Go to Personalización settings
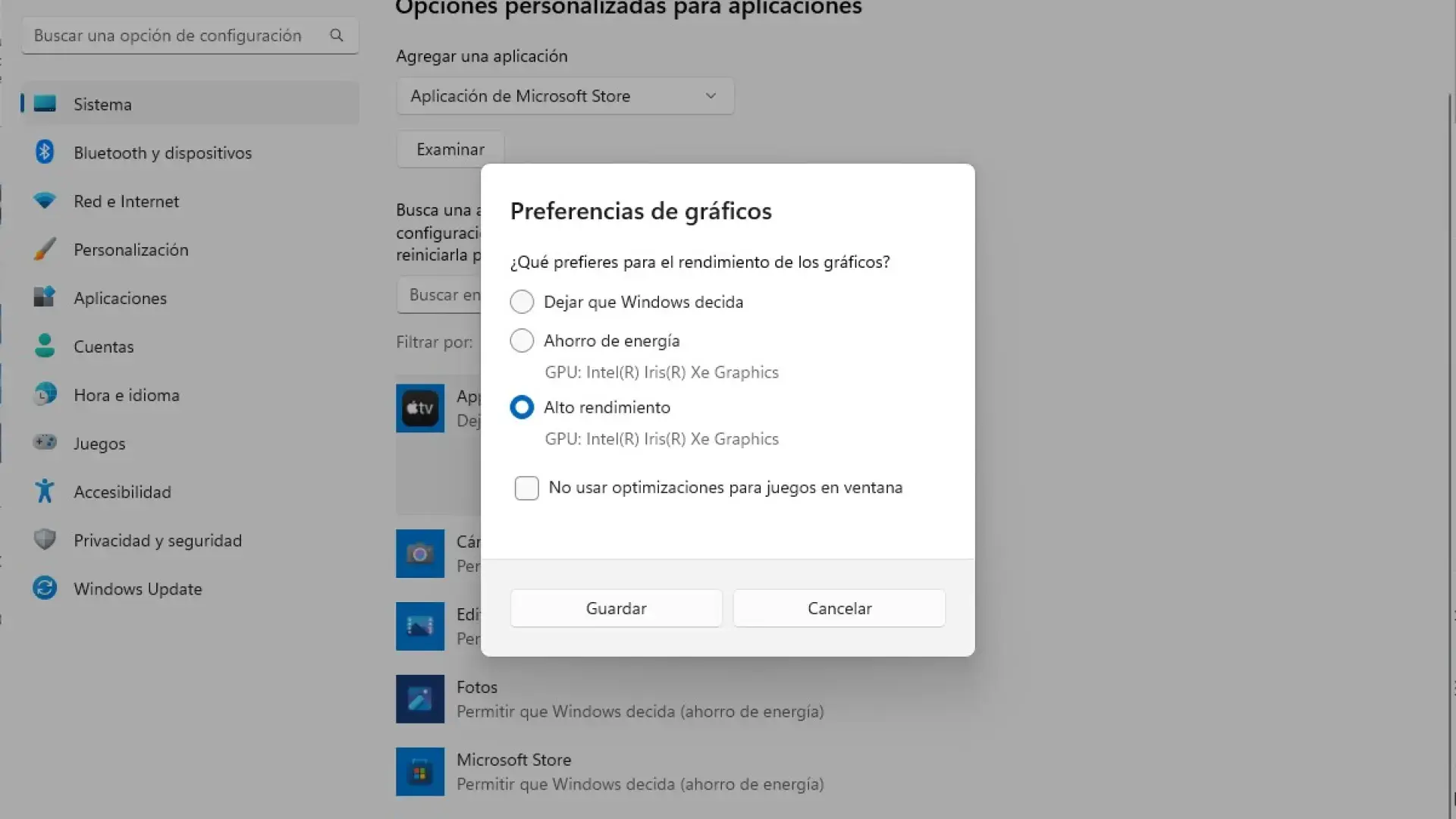 tap(131, 249)
